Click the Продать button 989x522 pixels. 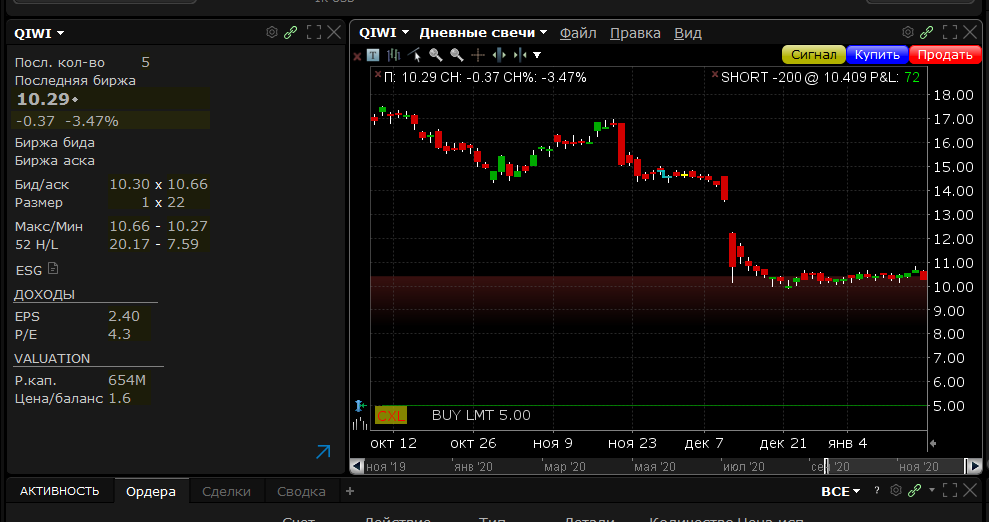tap(945, 55)
